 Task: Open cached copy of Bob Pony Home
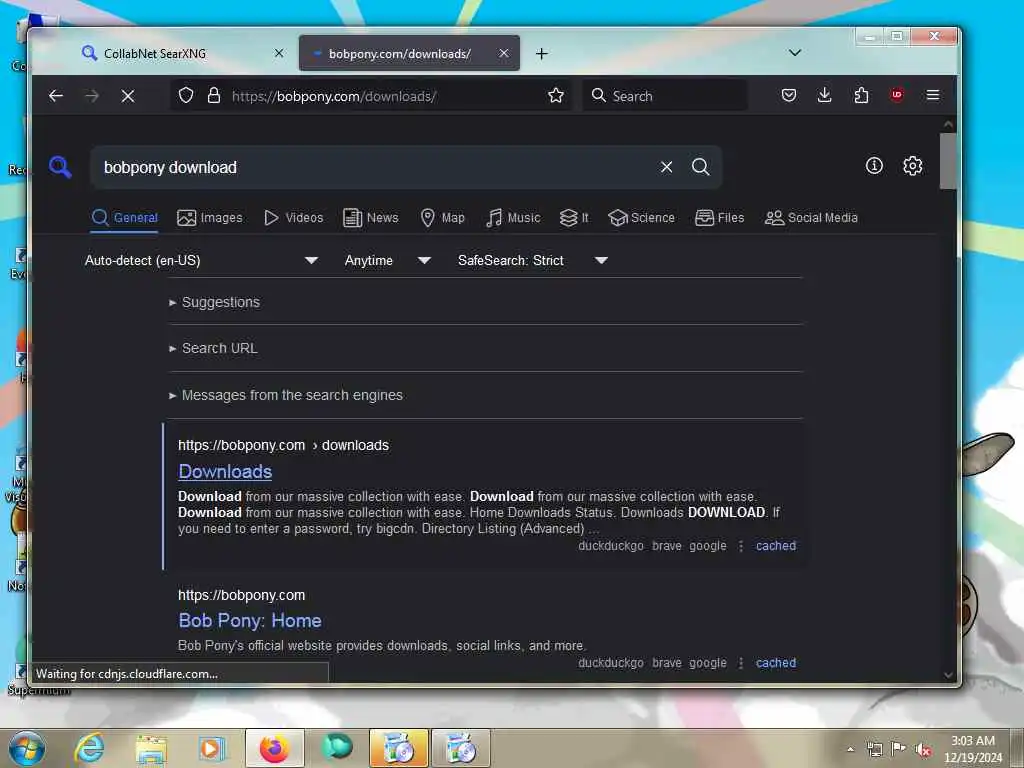[x=776, y=662]
